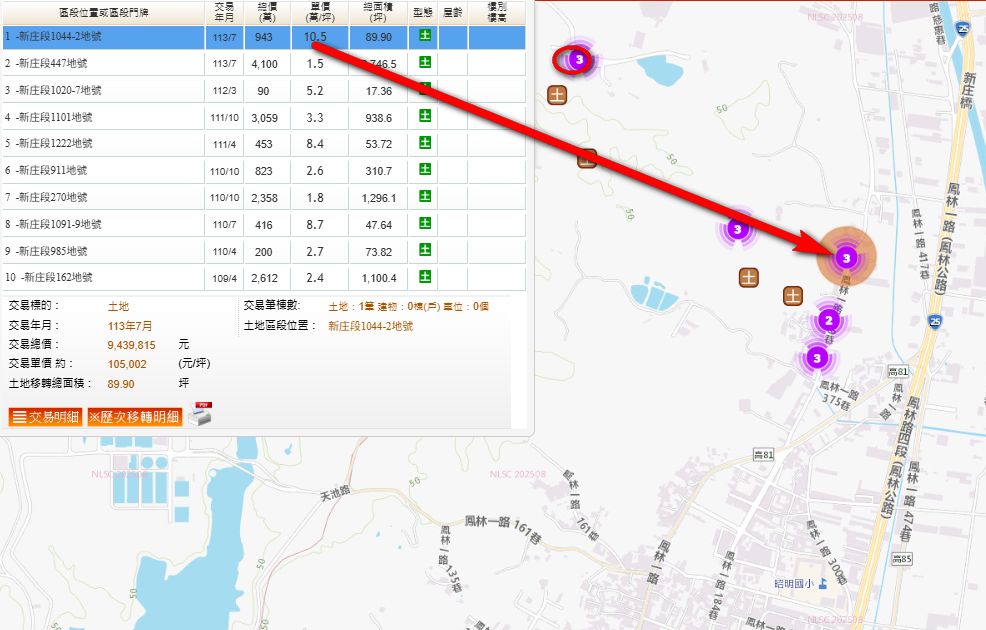Select the orange-highlighted cluster marker 3
986x630 pixels.
tap(846, 258)
